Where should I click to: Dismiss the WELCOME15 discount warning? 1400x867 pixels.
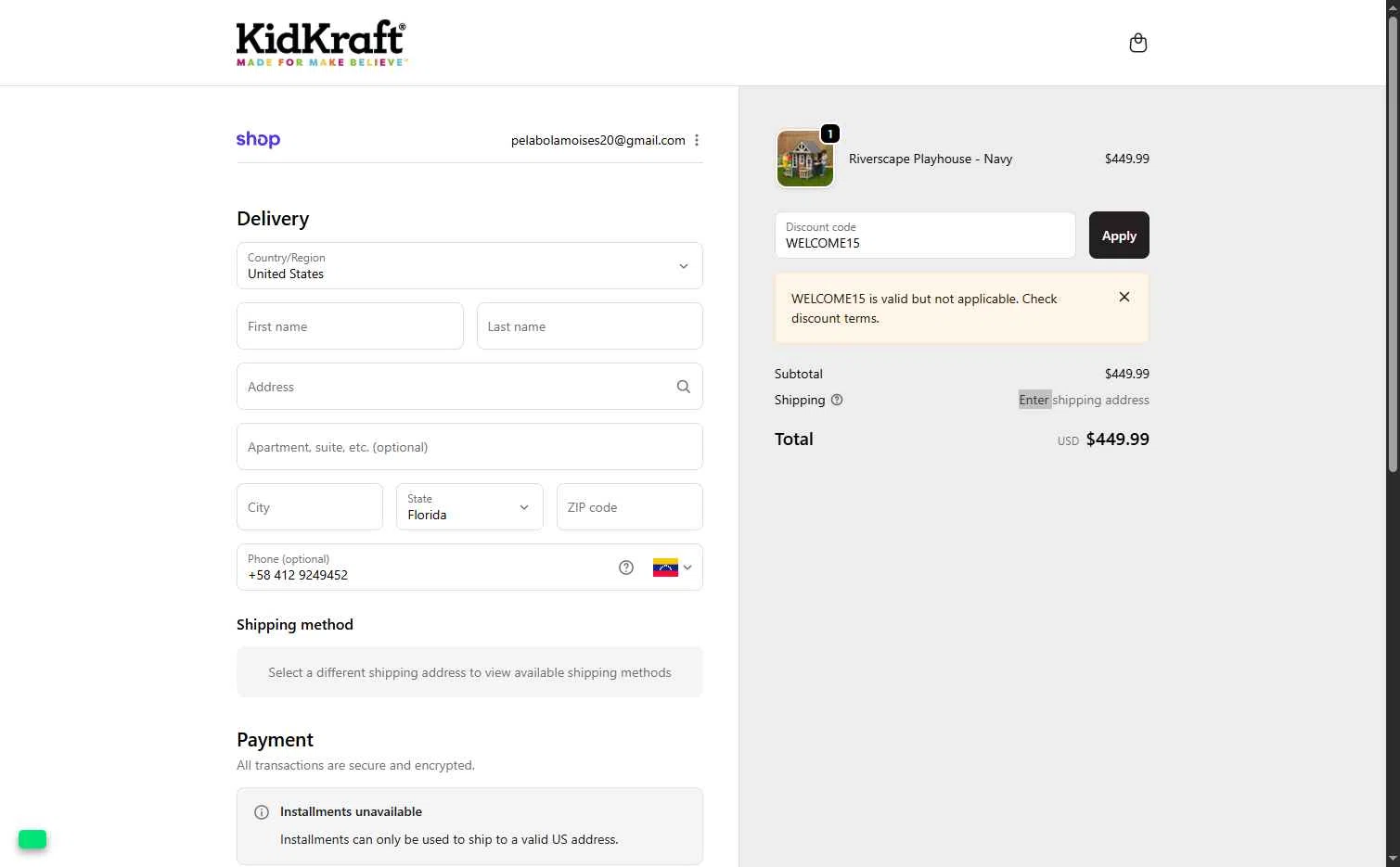(1124, 297)
